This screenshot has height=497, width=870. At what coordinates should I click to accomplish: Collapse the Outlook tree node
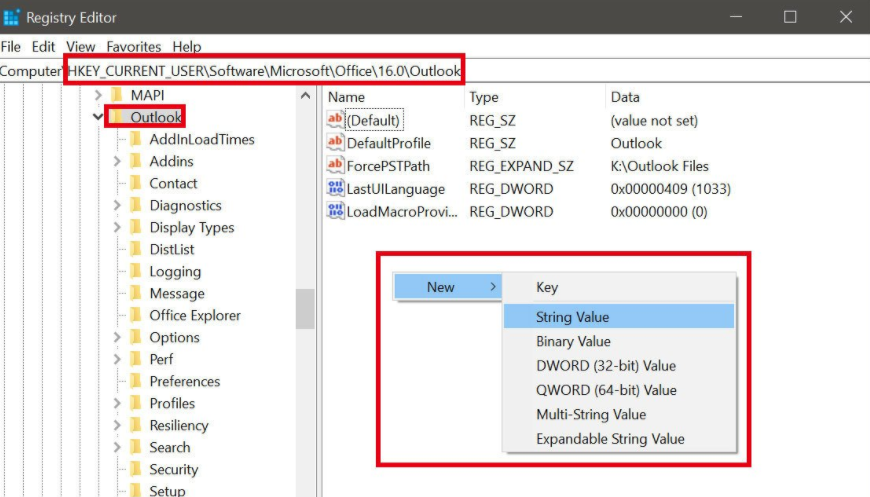click(98, 118)
